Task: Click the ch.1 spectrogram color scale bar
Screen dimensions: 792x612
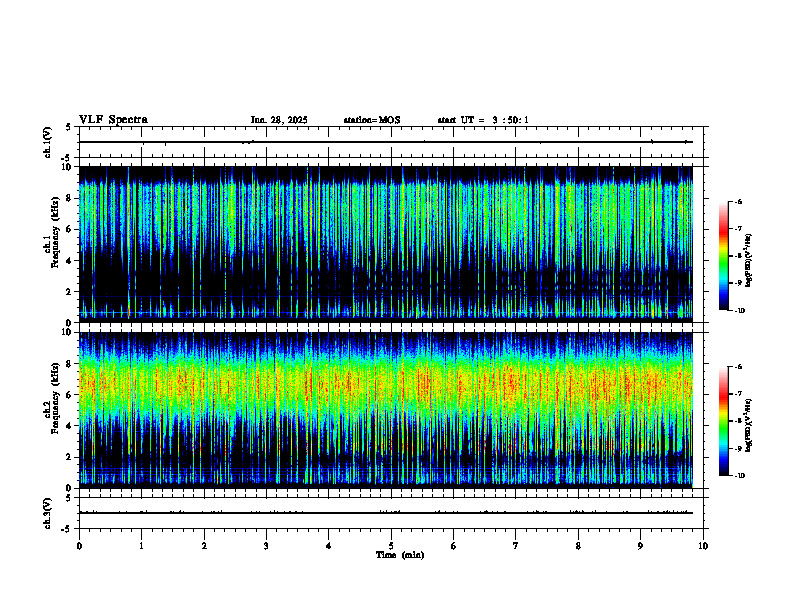Action: point(723,256)
